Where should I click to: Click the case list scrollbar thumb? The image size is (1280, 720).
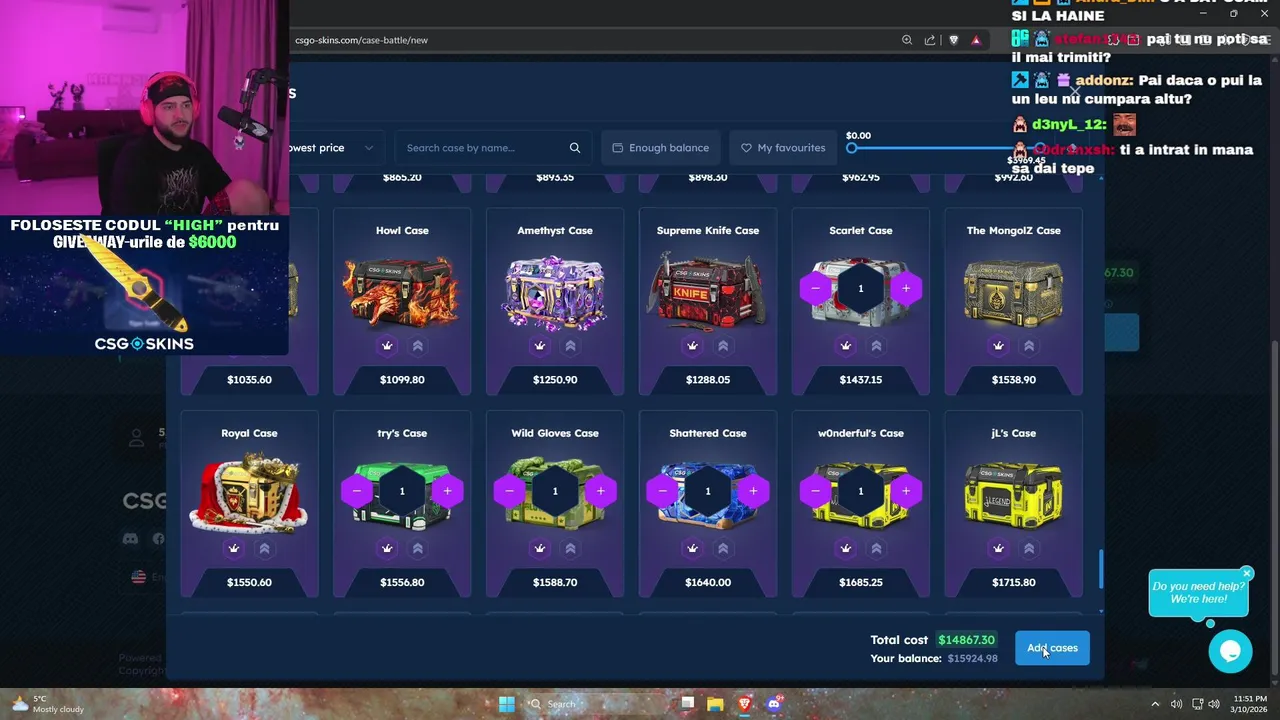(x=1101, y=569)
